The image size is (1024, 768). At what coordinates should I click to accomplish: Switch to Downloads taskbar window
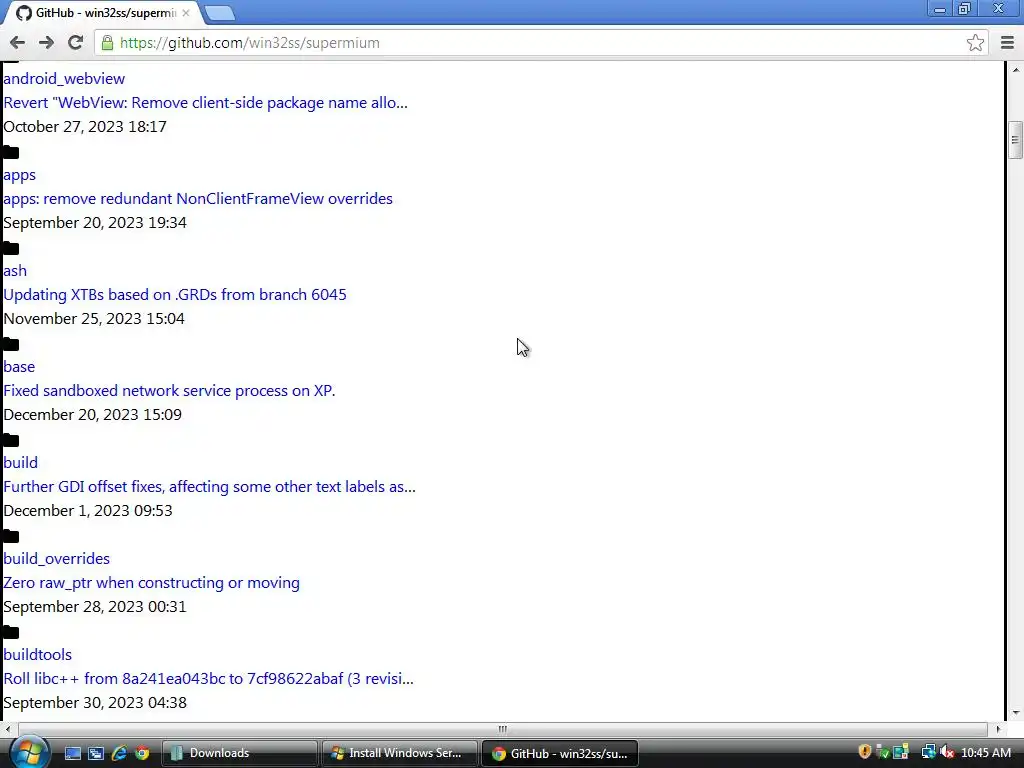point(239,753)
